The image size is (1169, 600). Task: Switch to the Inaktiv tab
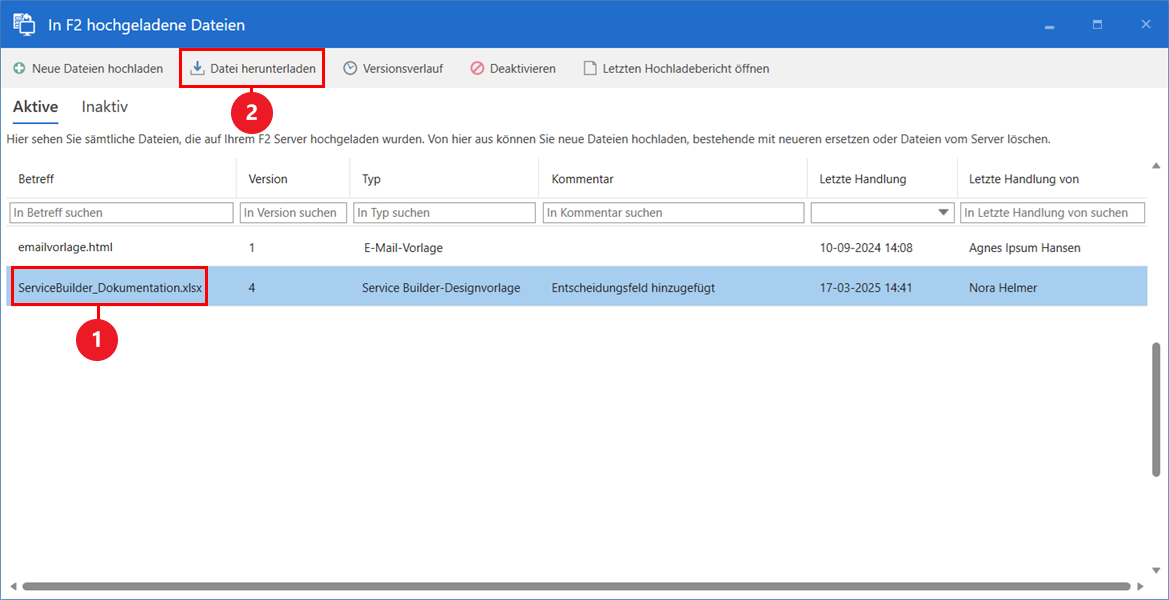(103, 106)
